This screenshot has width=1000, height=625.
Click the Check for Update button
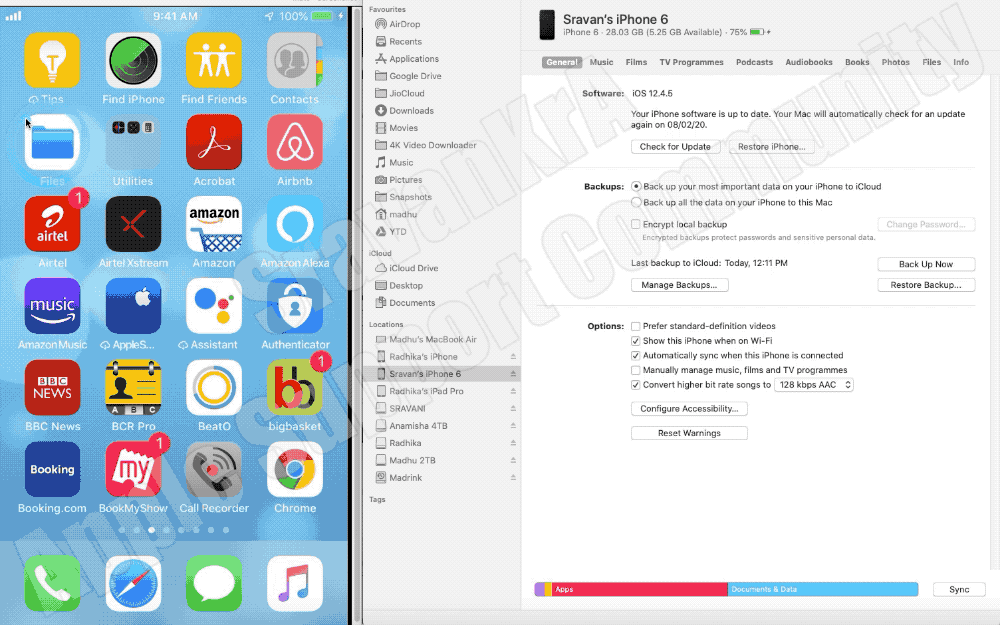click(675, 147)
